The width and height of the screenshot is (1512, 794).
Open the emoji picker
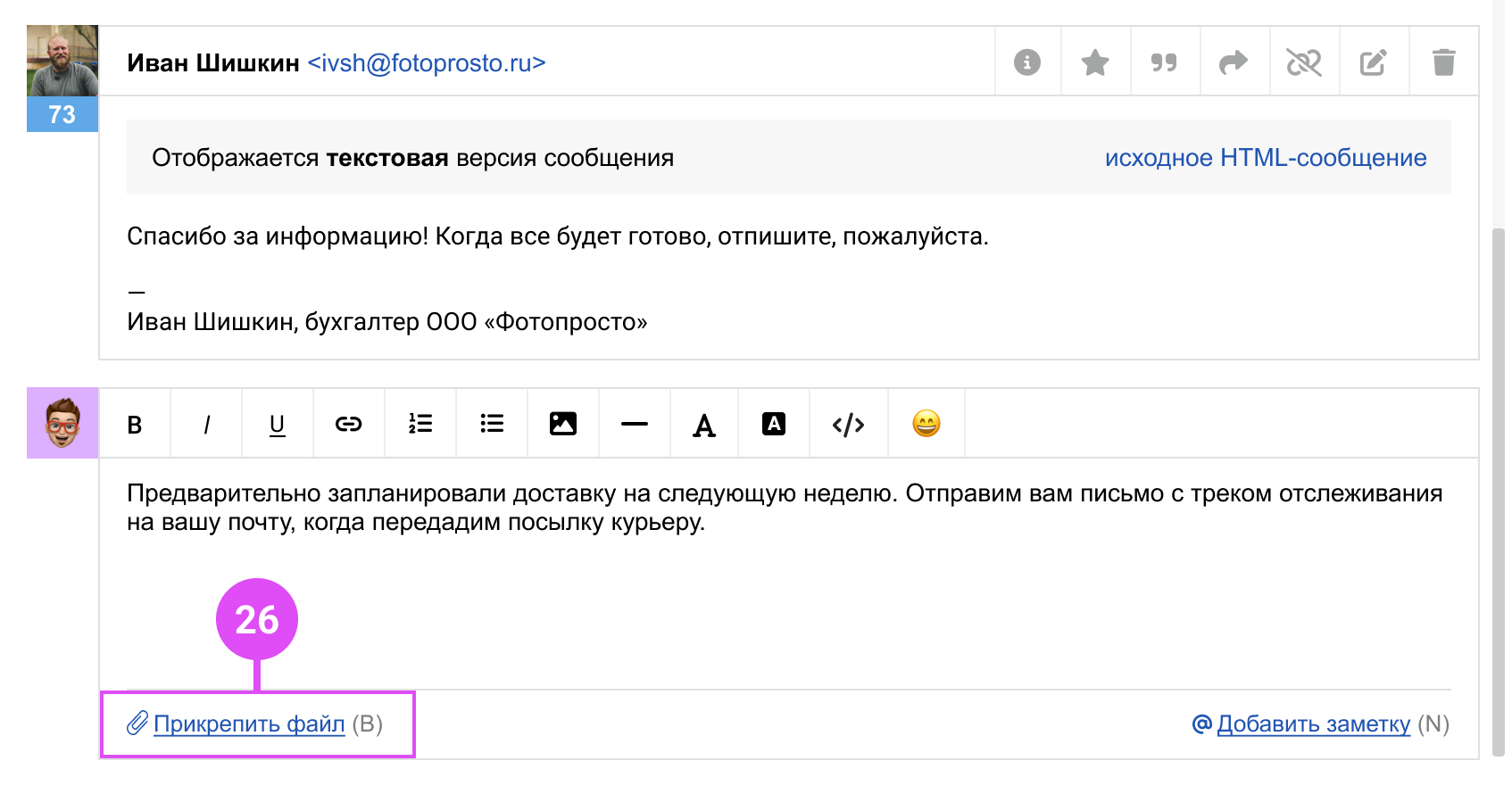coord(926,425)
